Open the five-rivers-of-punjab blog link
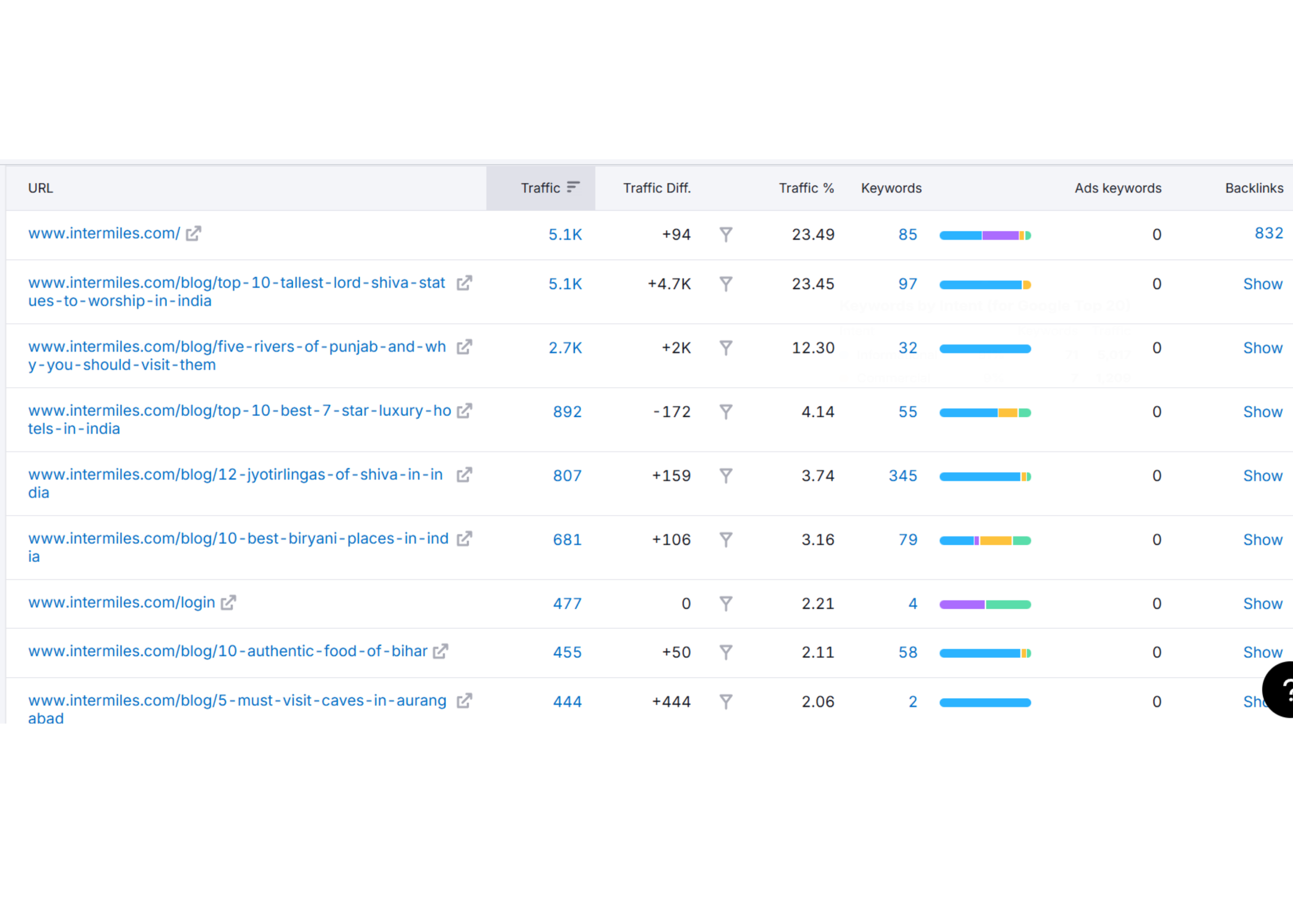This screenshot has height=924, width=1293. click(x=237, y=356)
